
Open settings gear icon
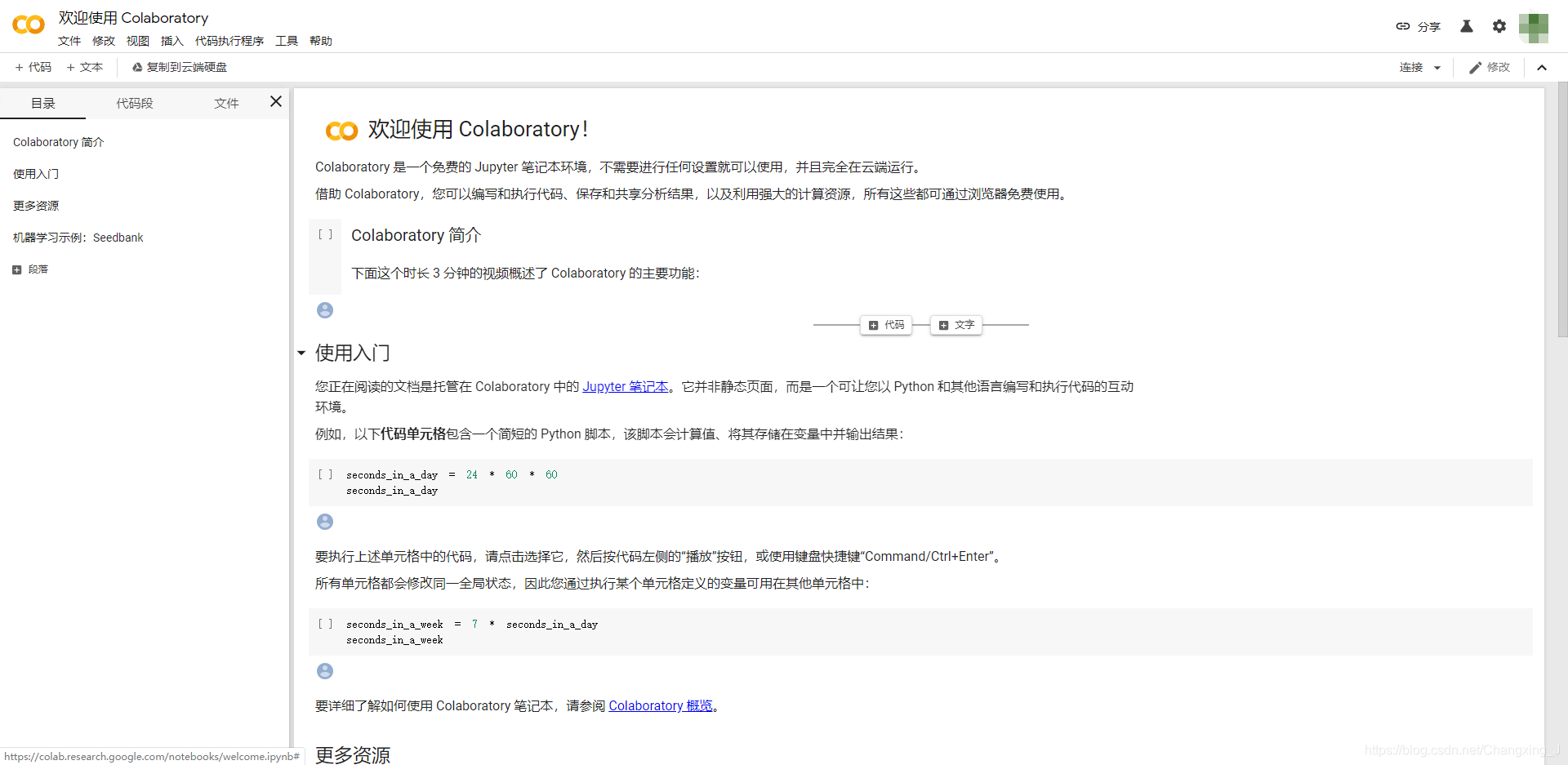1499,26
